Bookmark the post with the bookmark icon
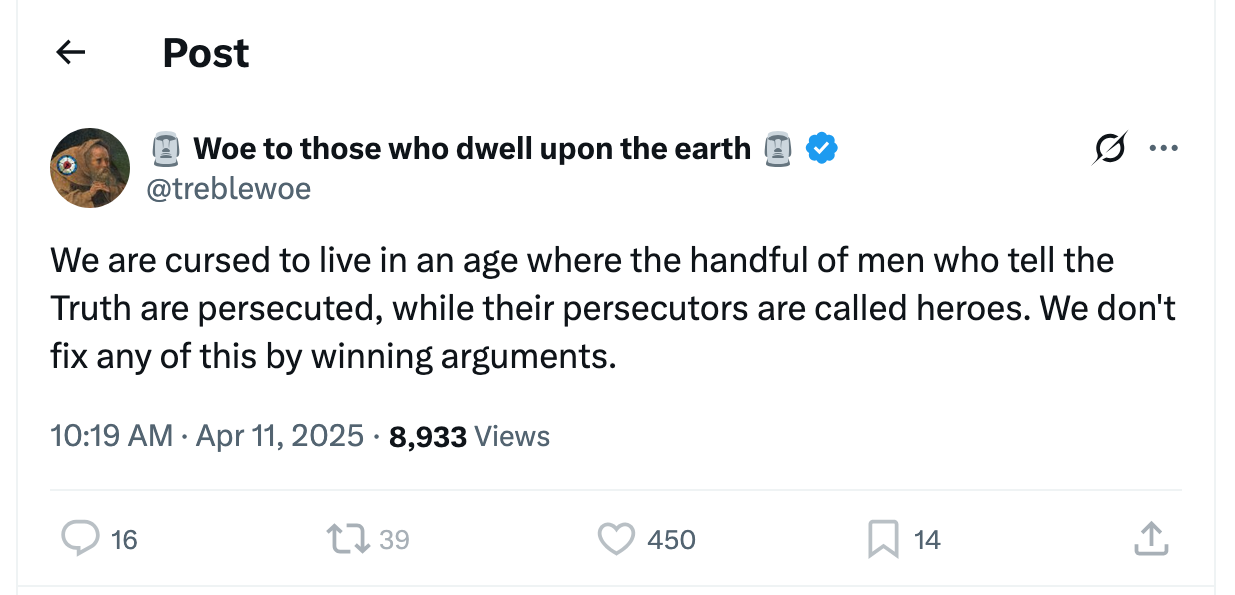Image resolution: width=1235 pixels, height=595 pixels. pyautogui.click(x=883, y=540)
